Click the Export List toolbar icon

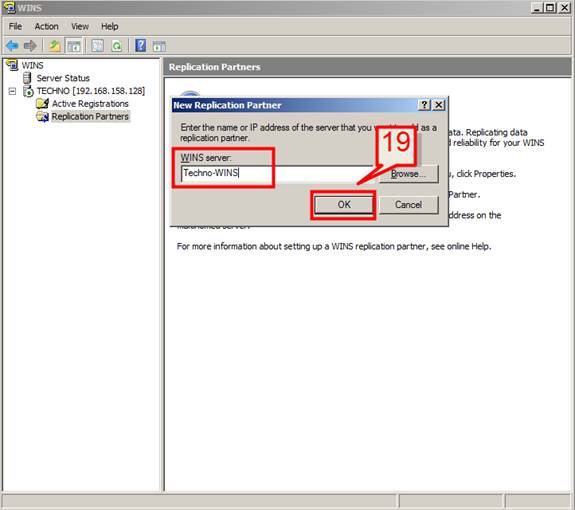coord(98,46)
